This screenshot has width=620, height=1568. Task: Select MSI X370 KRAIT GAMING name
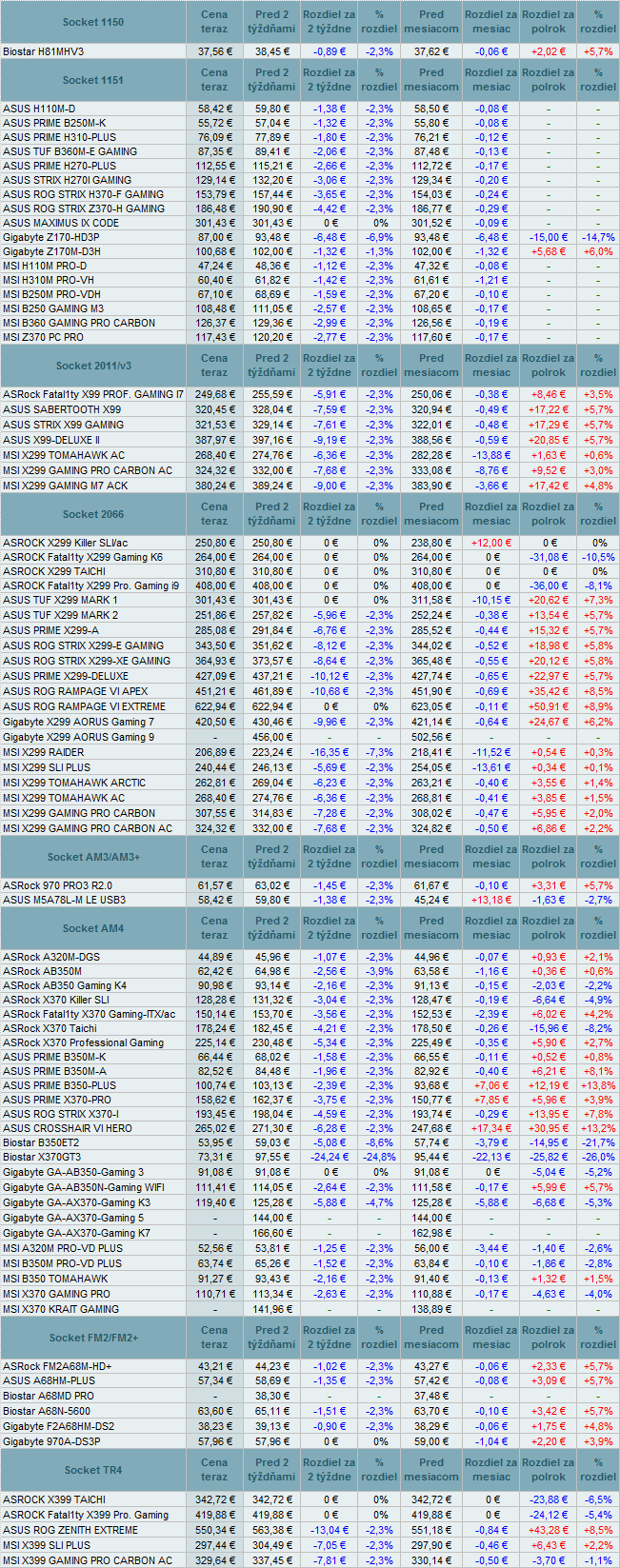tap(61, 1309)
